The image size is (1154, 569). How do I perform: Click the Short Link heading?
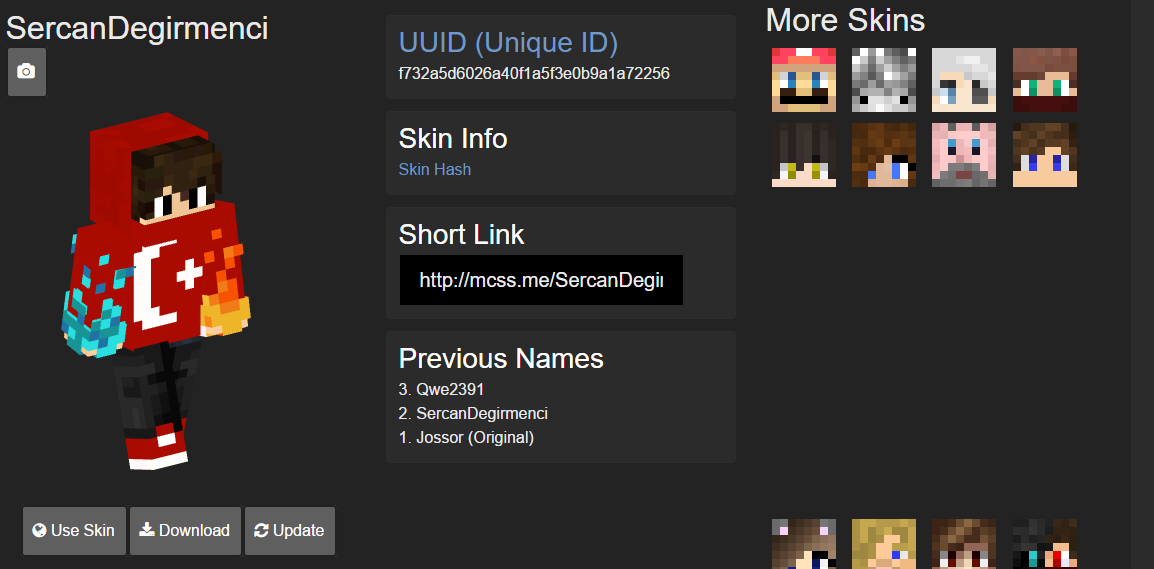(x=461, y=235)
